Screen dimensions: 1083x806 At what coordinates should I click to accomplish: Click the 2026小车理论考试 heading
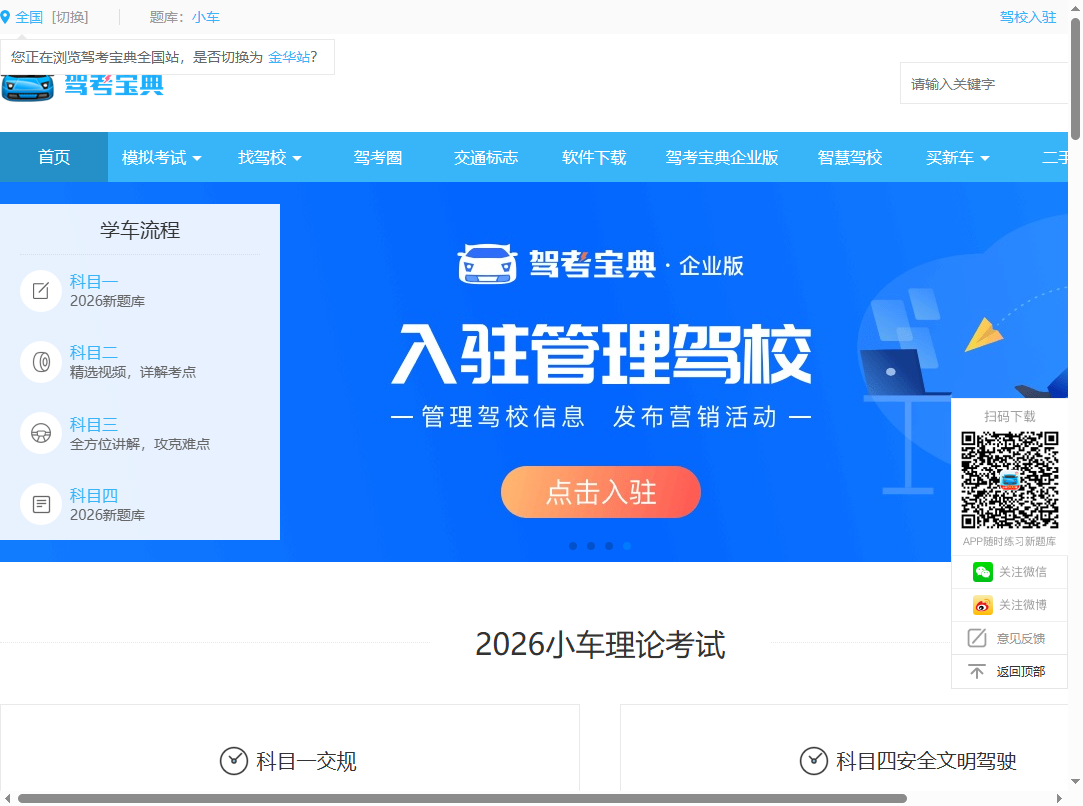[x=600, y=644]
